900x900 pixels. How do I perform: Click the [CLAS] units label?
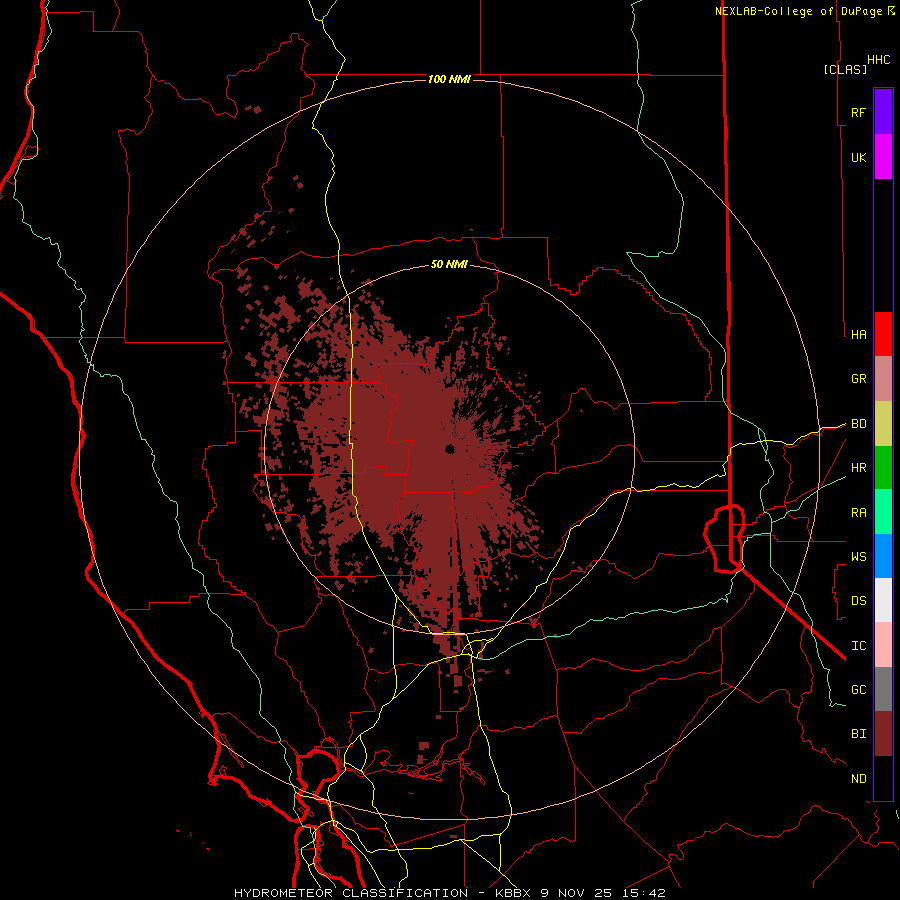point(845,69)
